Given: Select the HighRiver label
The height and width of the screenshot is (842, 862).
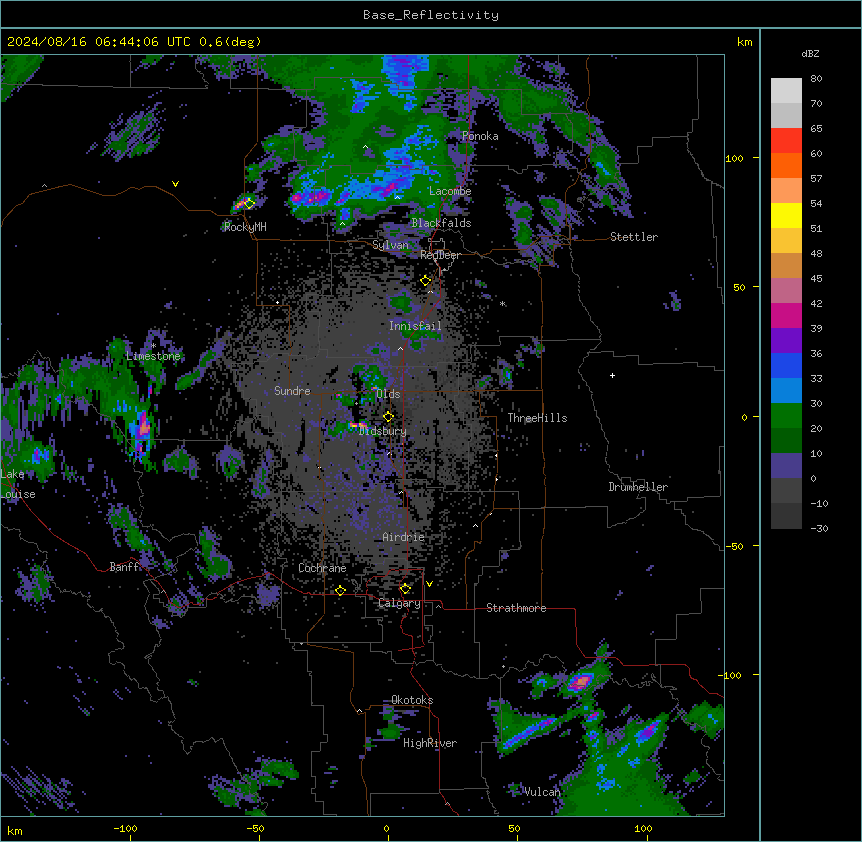Looking at the screenshot, I should point(430,743).
